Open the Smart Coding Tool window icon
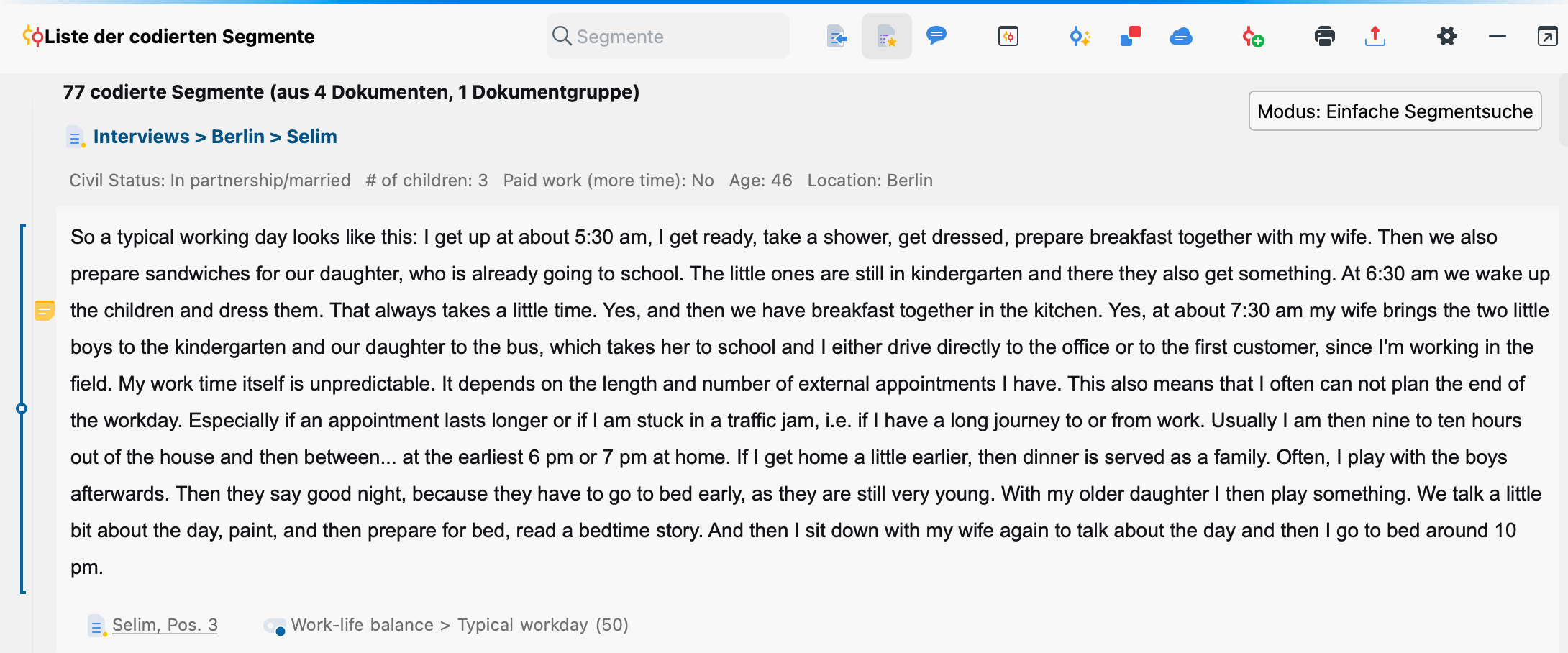Image resolution: width=1568 pixels, height=653 pixels. coord(1008,36)
